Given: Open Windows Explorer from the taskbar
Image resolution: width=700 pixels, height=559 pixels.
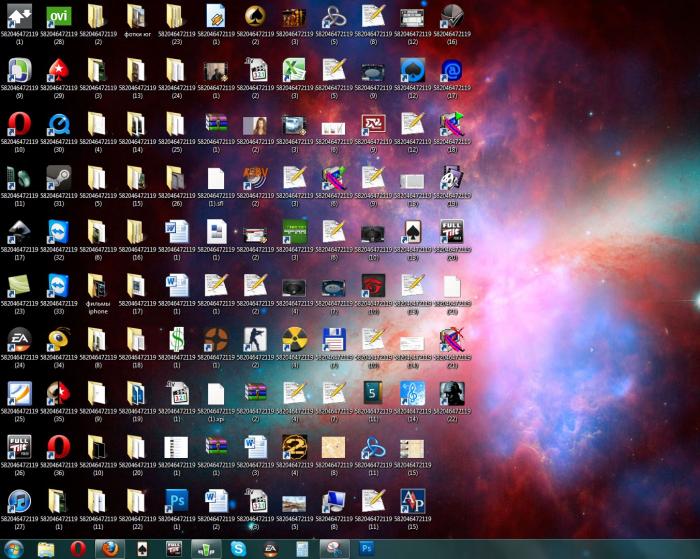Looking at the screenshot, I should (x=46, y=549).
